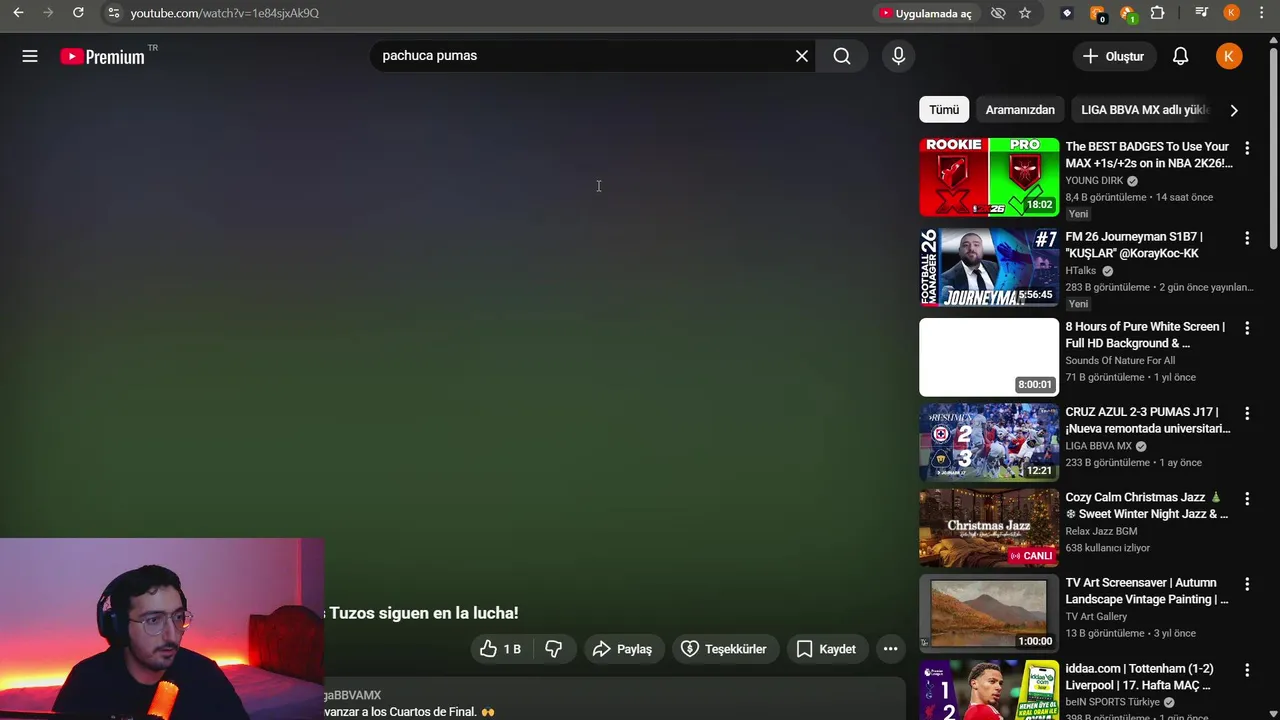Open the 'CRUZ AZUL 2-3 PUMAS J17' title
This screenshot has height=720, width=1280.
[x=1148, y=420]
